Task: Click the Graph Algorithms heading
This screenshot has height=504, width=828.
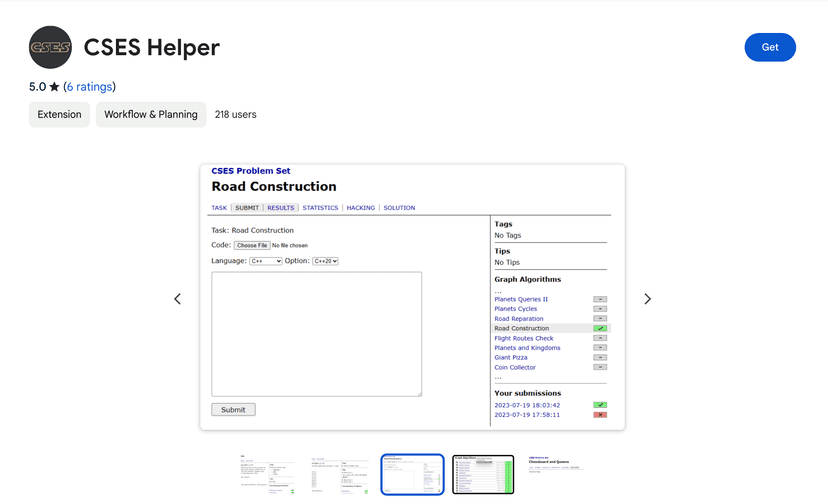Action: [x=528, y=279]
